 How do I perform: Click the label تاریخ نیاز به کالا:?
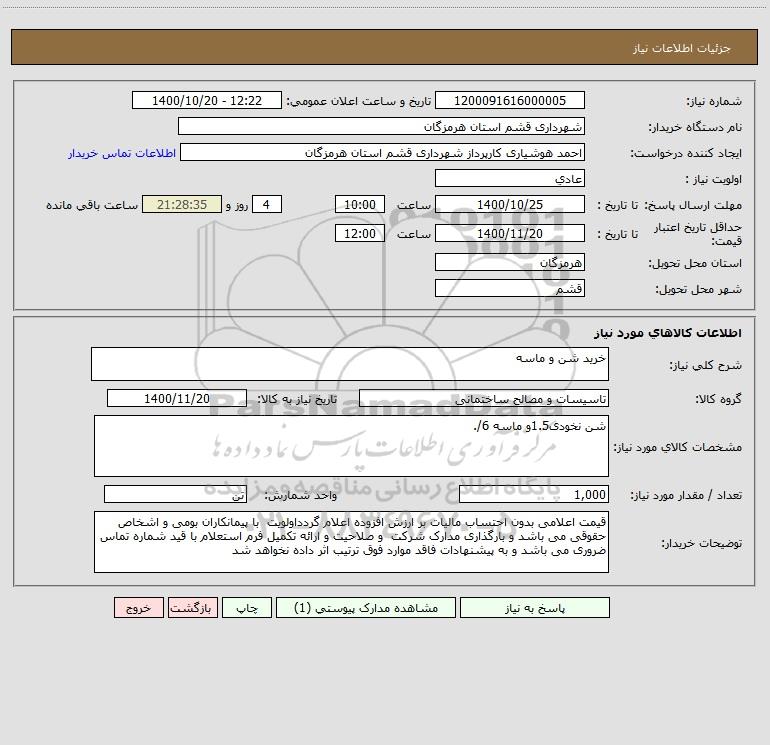tap(297, 399)
